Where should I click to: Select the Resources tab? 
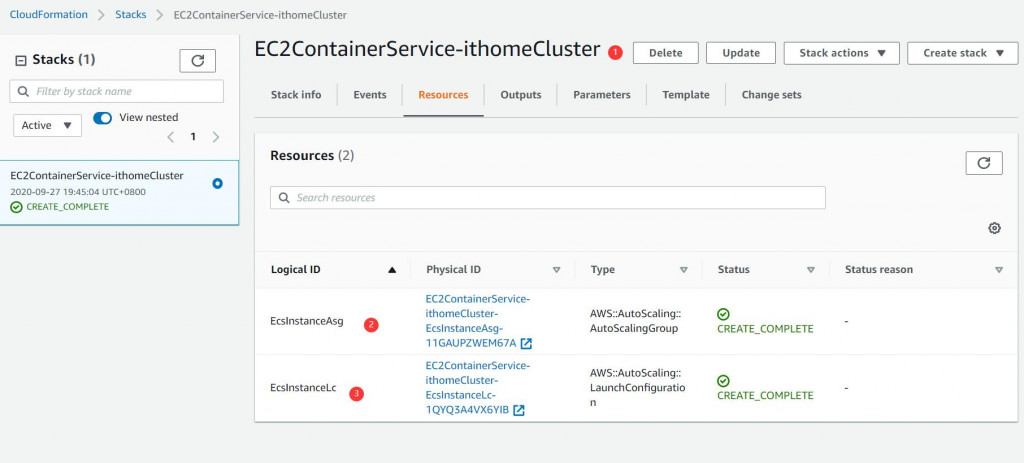click(443, 95)
